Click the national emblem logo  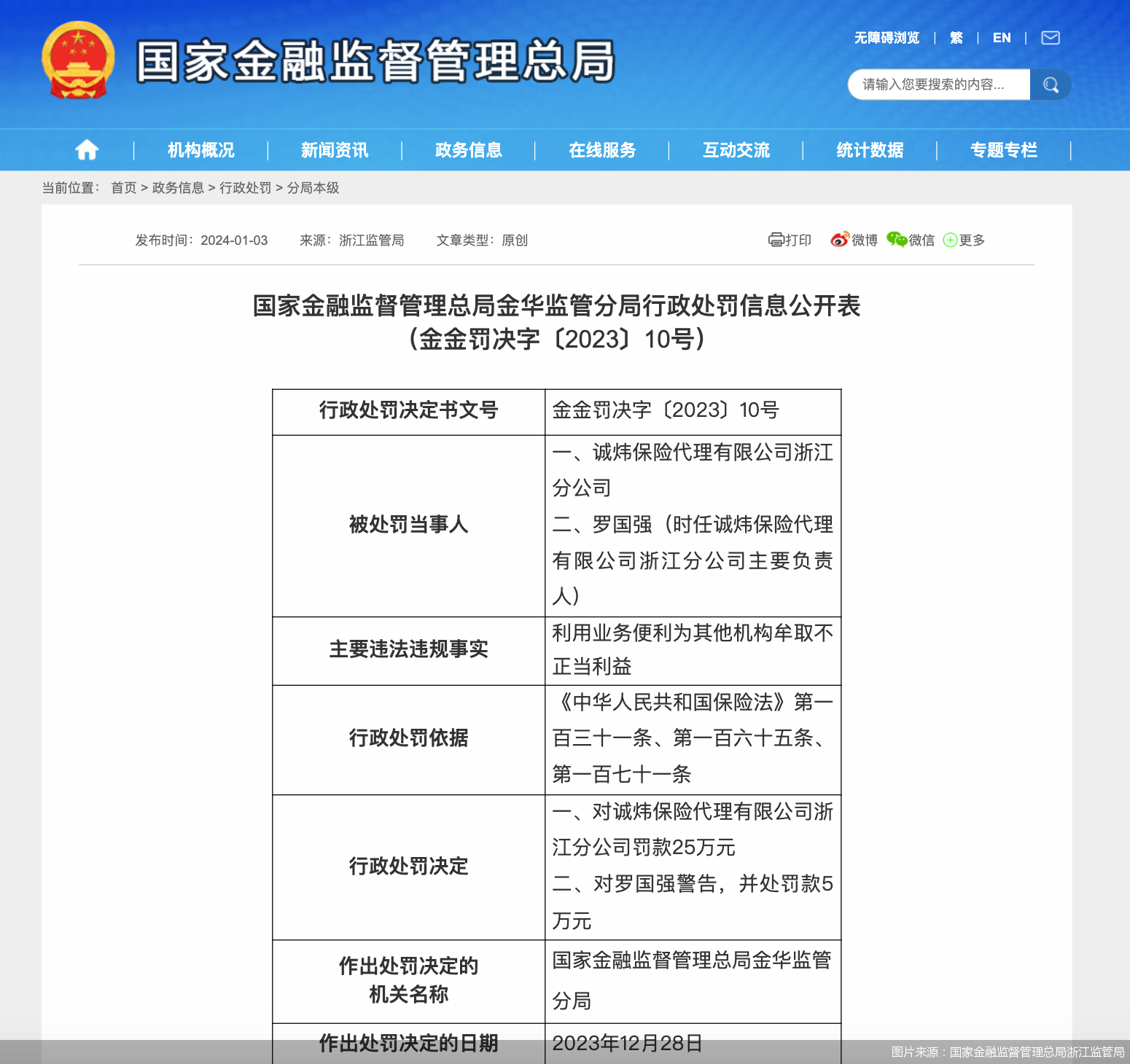pos(78,60)
